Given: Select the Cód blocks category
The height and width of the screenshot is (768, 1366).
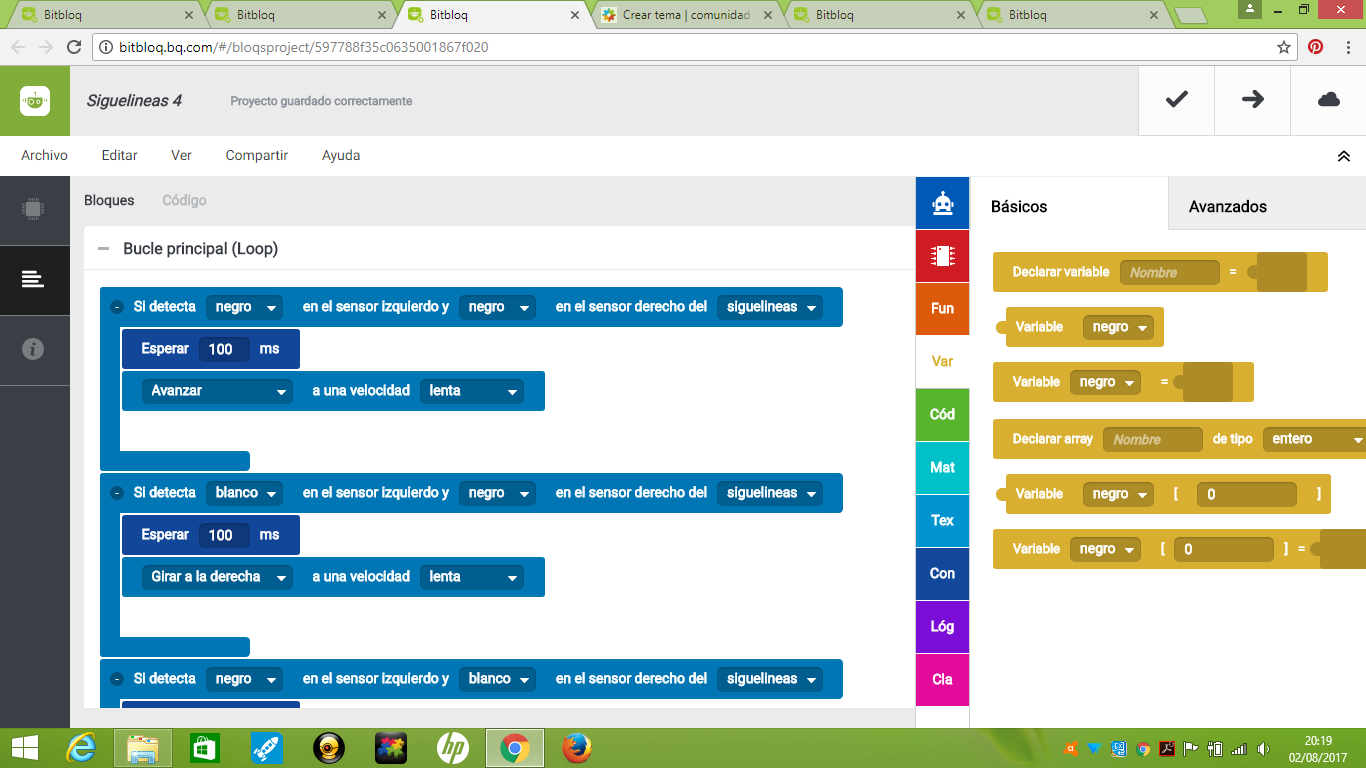Looking at the screenshot, I should pos(942,414).
